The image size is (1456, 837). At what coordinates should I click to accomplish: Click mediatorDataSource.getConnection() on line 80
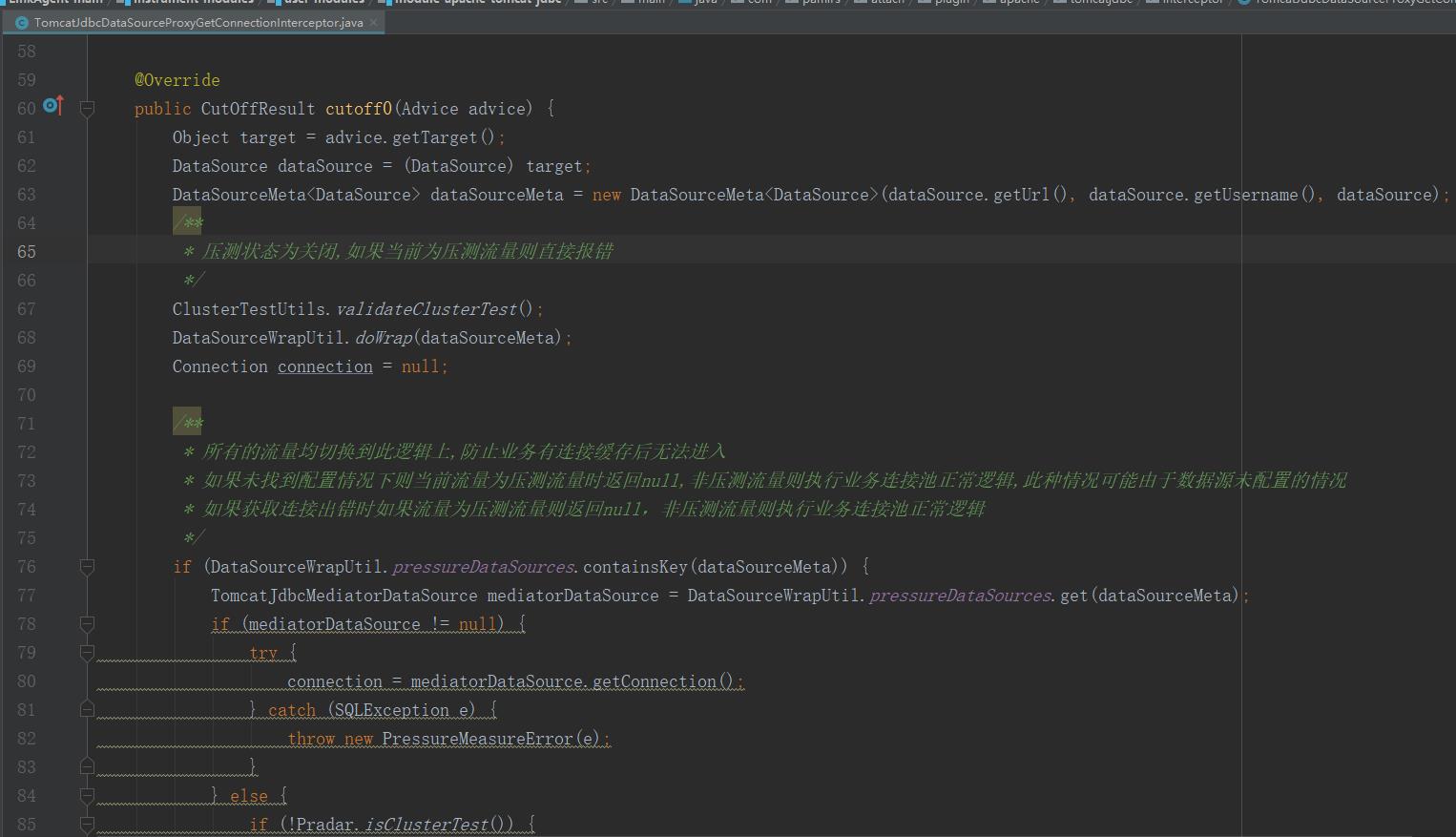click(x=572, y=681)
